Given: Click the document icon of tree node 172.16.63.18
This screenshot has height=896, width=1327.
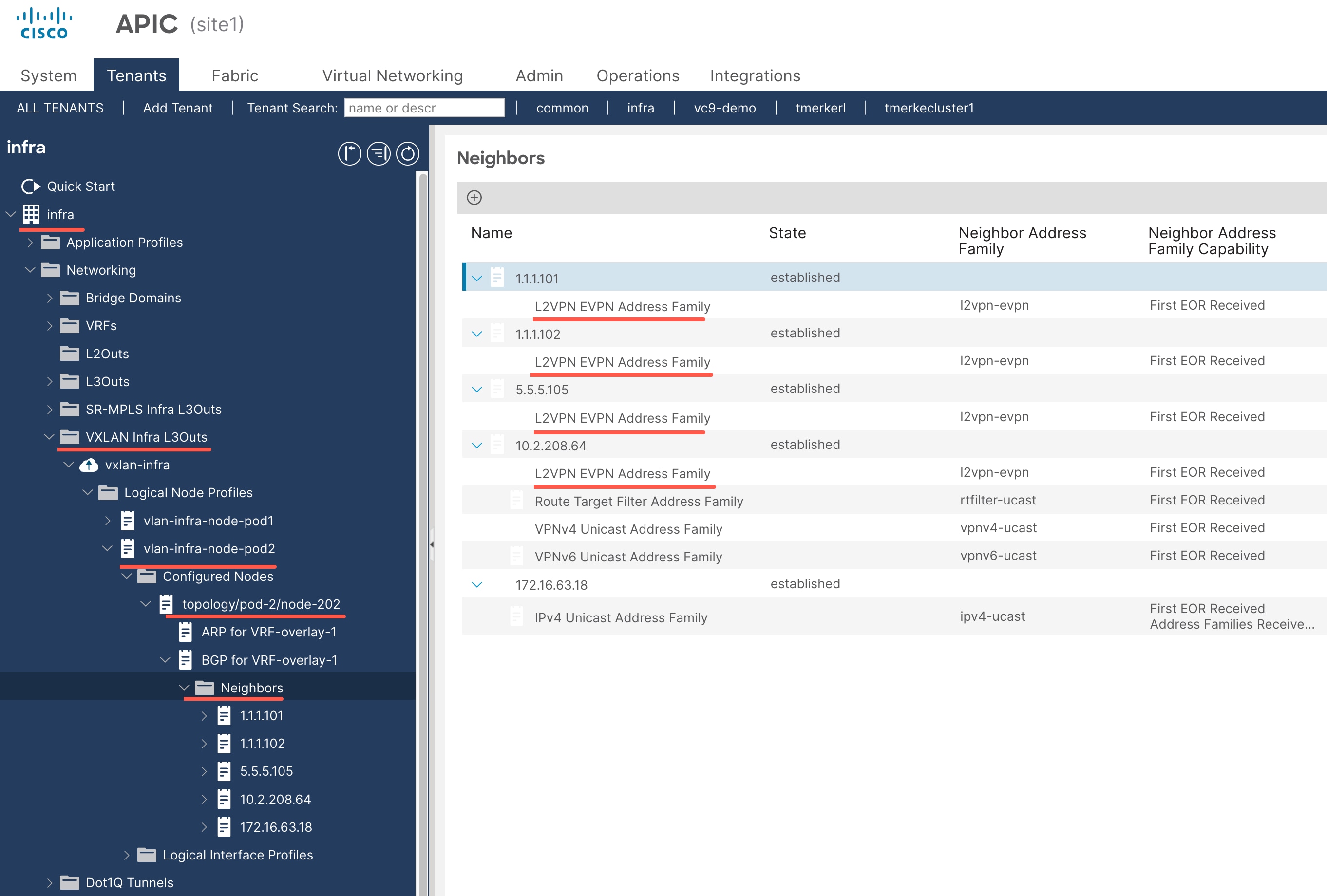Looking at the screenshot, I should [x=224, y=827].
